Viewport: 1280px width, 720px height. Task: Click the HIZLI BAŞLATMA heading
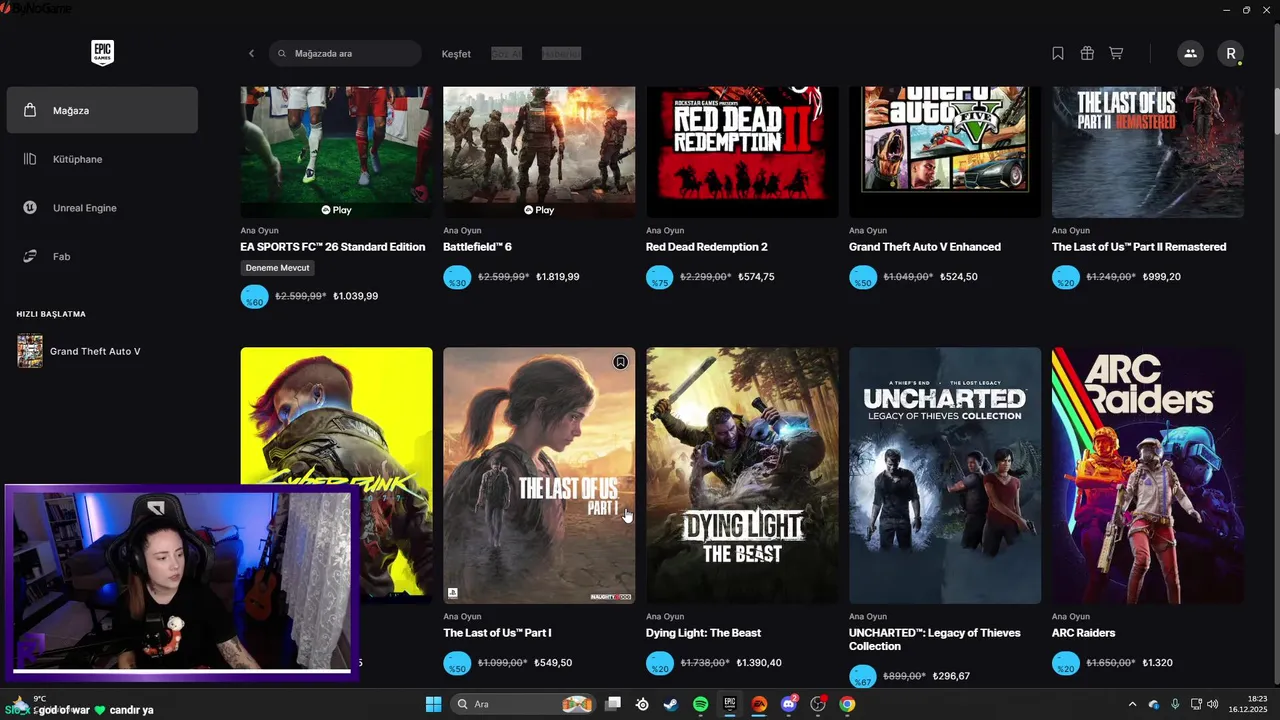click(51, 314)
